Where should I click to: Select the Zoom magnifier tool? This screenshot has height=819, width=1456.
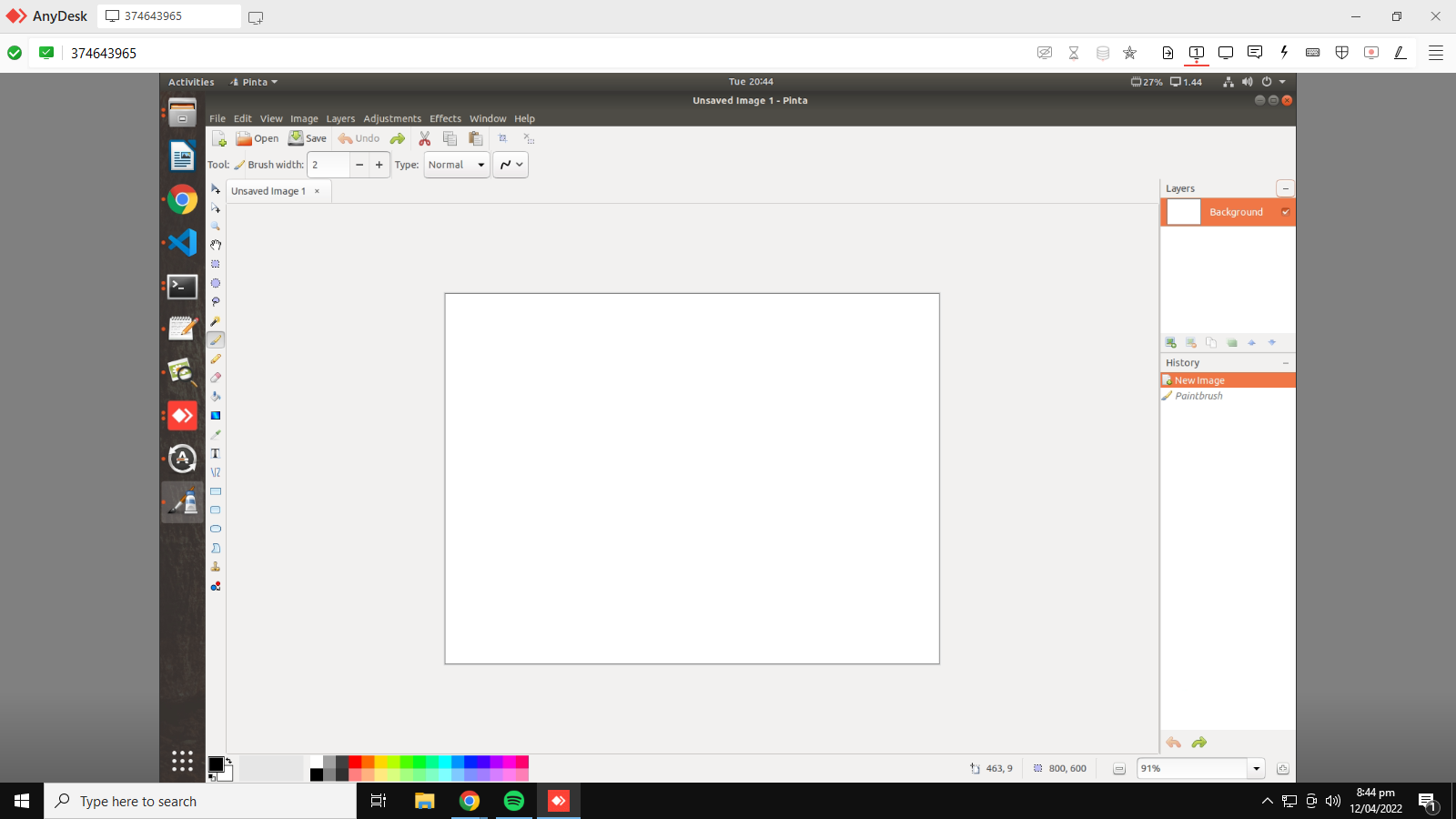tap(216, 227)
